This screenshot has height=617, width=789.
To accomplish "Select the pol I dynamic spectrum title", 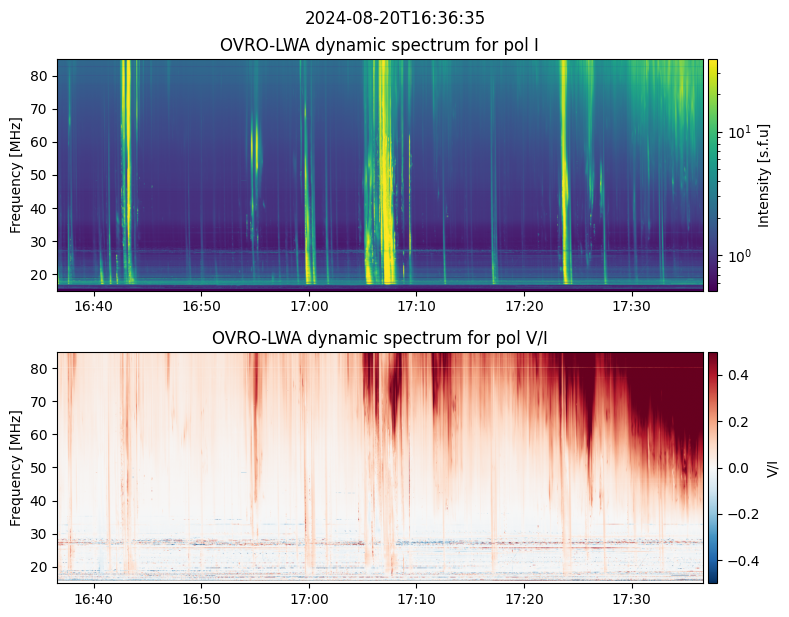I will click(379, 45).
